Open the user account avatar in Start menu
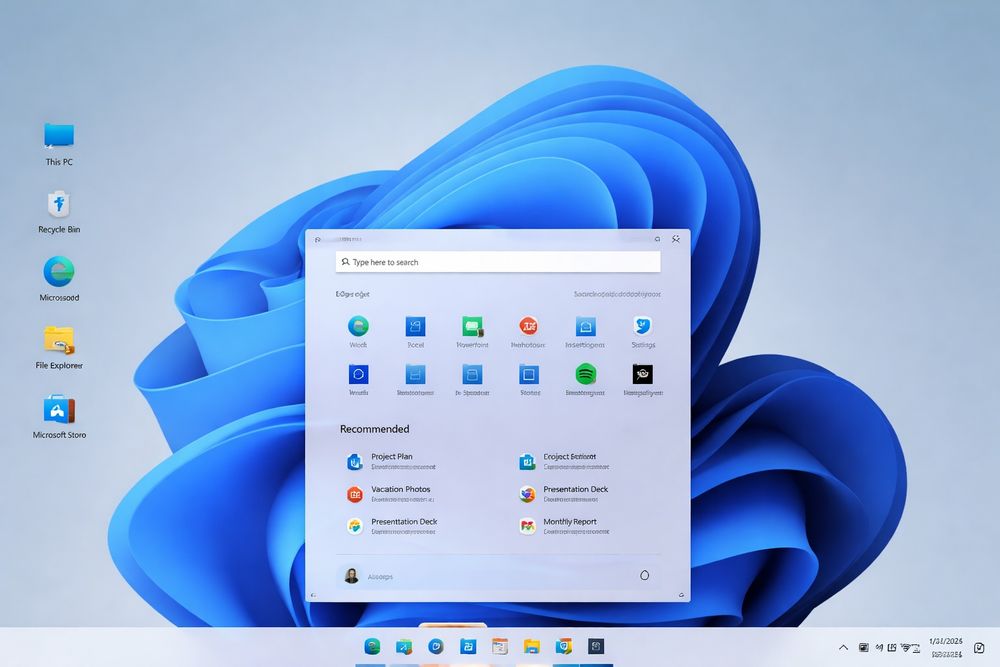Viewport: 1000px width, 667px height. click(351, 576)
